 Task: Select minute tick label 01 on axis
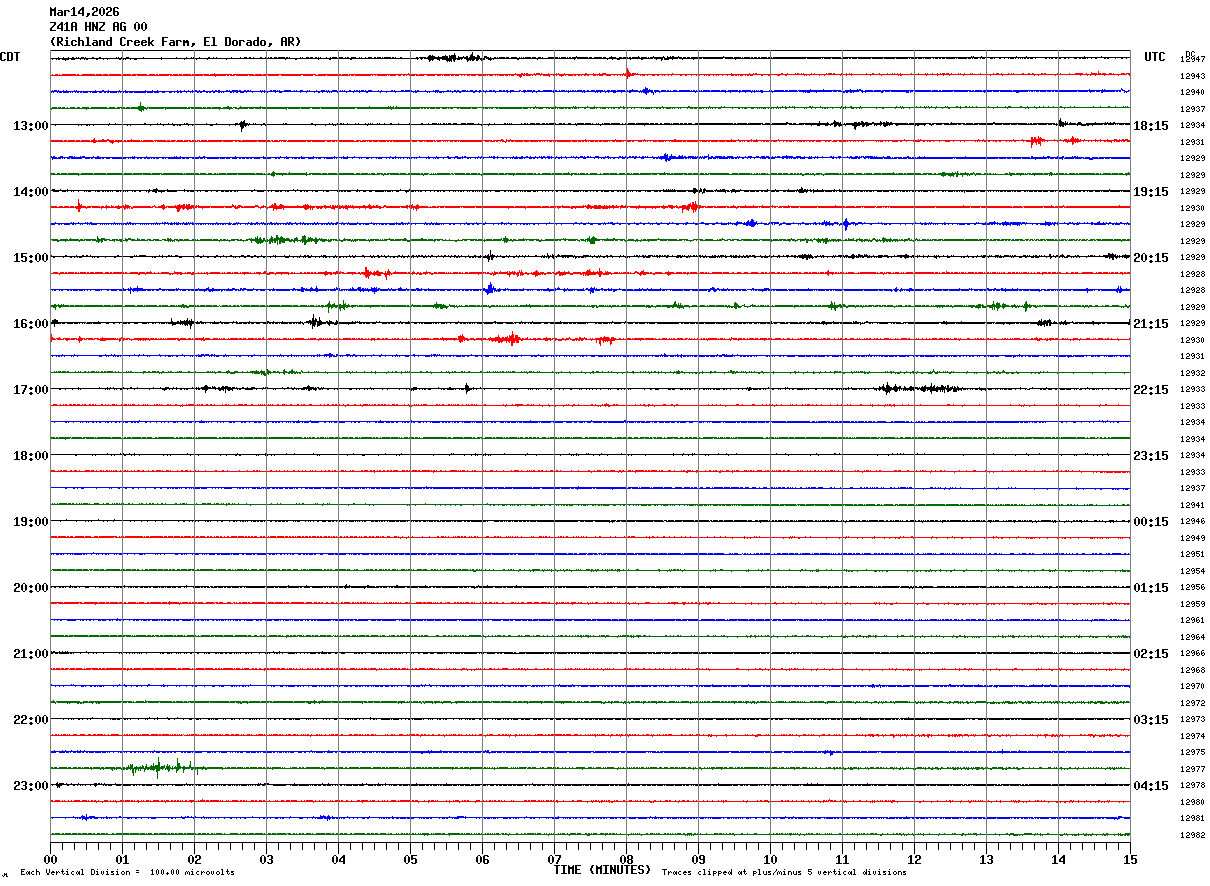tap(122, 859)
